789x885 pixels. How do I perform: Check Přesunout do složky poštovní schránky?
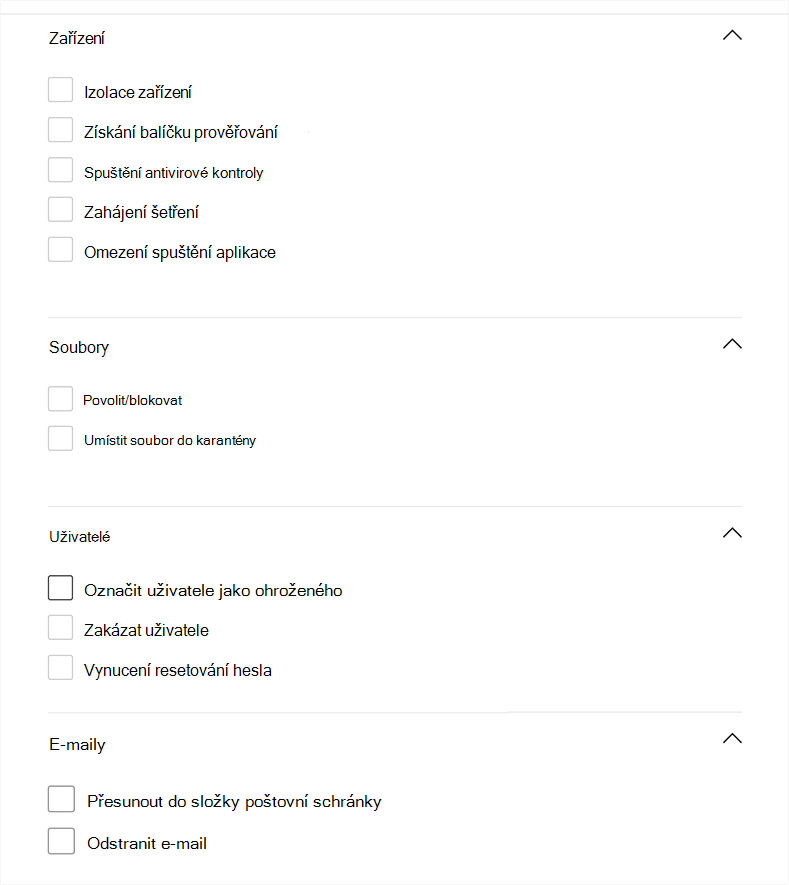tap(61, 799)
